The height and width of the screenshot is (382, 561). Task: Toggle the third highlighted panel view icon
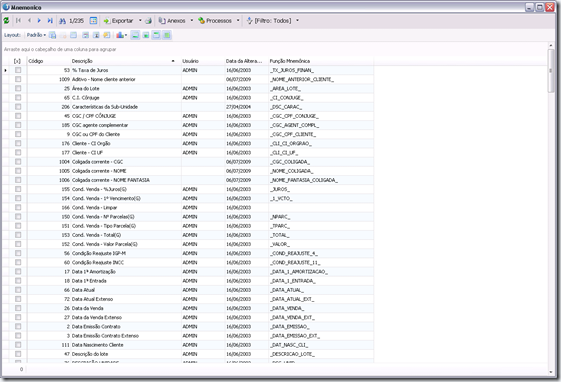pyautogui.click(x=156, y=35)
